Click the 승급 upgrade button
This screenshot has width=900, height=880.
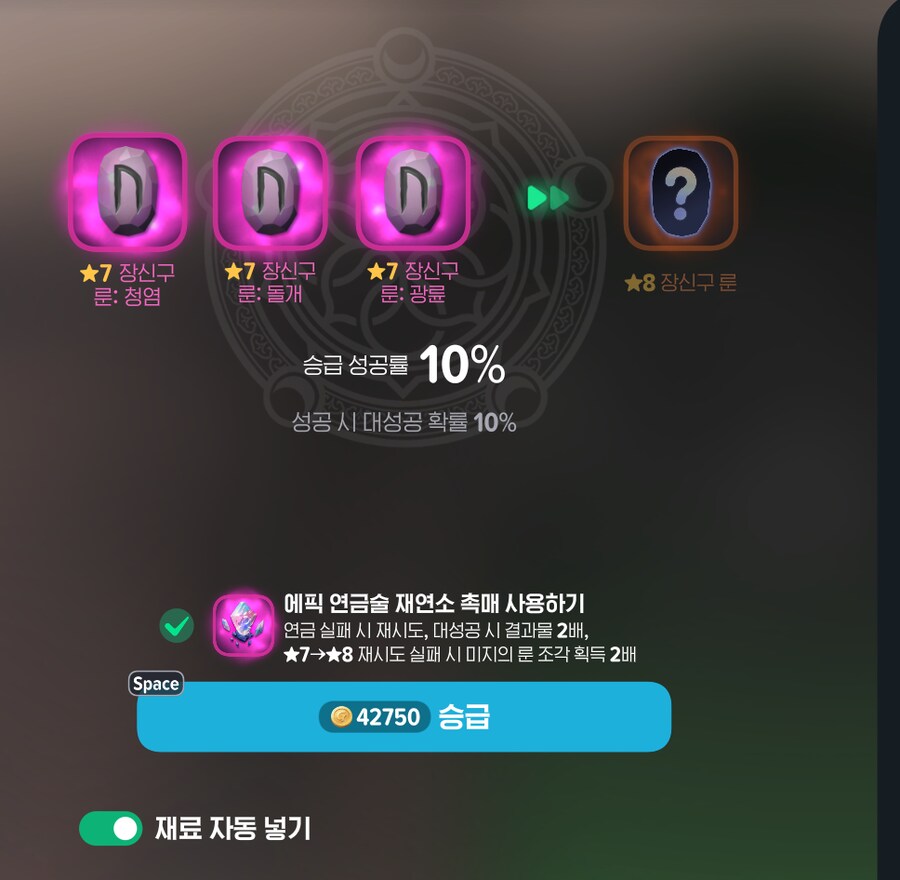[x=404, y=717]
